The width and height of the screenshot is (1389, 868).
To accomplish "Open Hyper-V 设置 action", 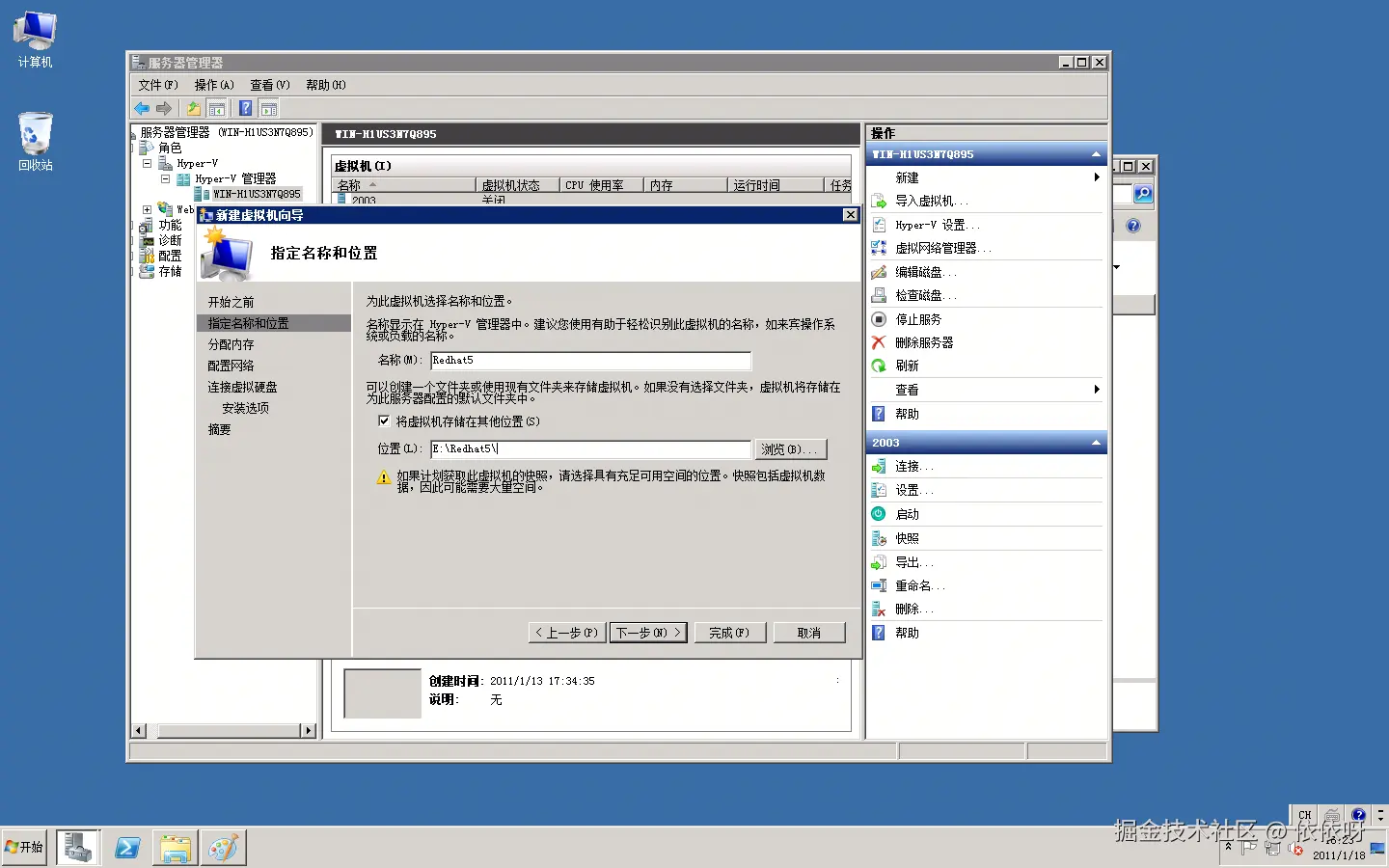I will (937, 225).
